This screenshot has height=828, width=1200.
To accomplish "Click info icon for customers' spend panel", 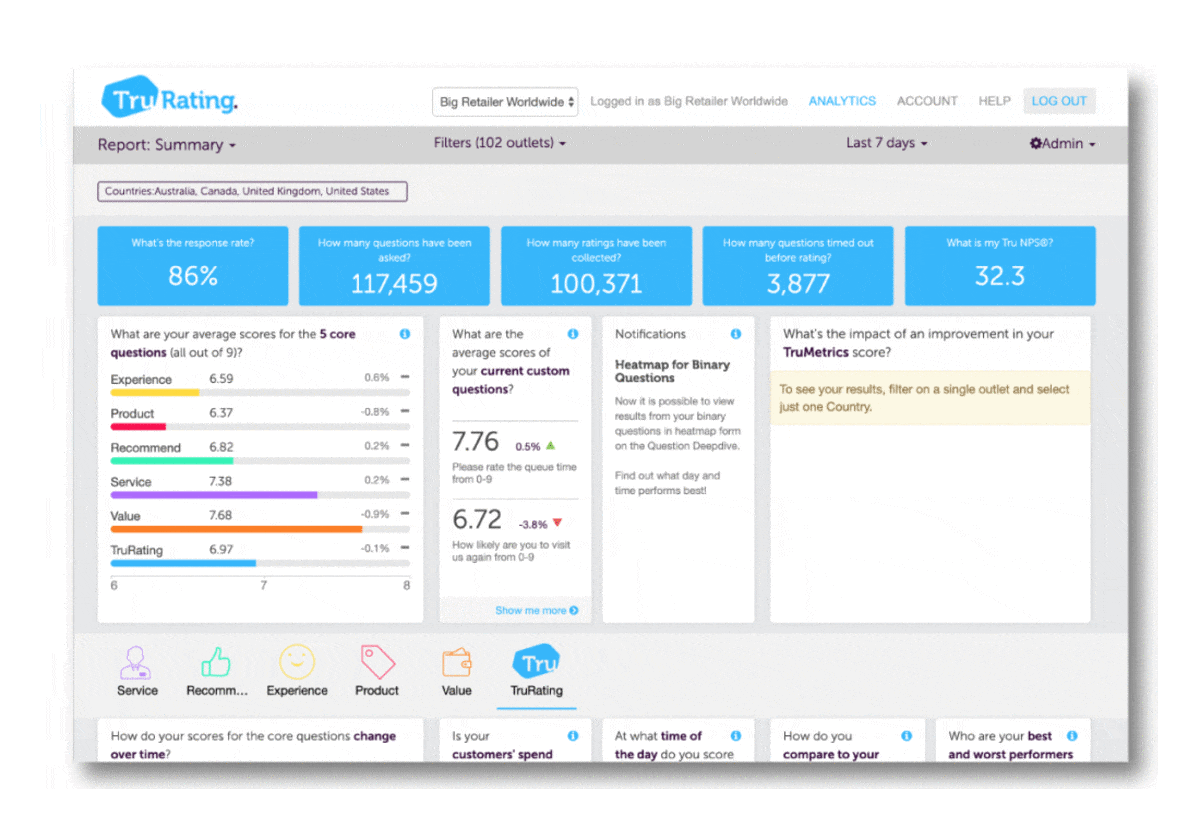I will point(573,736).
